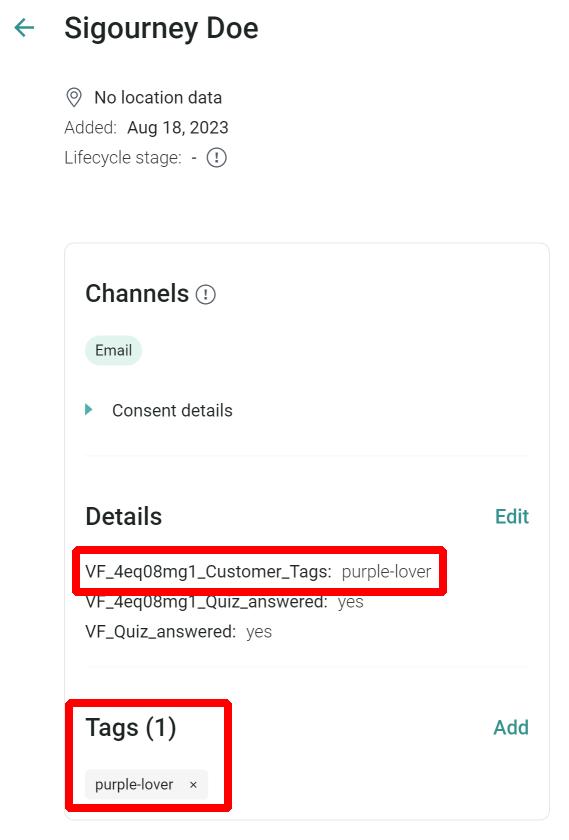Click the VF_4eq08mg1_Customer_Tags detail row
The width and height of the screenshot is (569, 840).
point(258,572)
